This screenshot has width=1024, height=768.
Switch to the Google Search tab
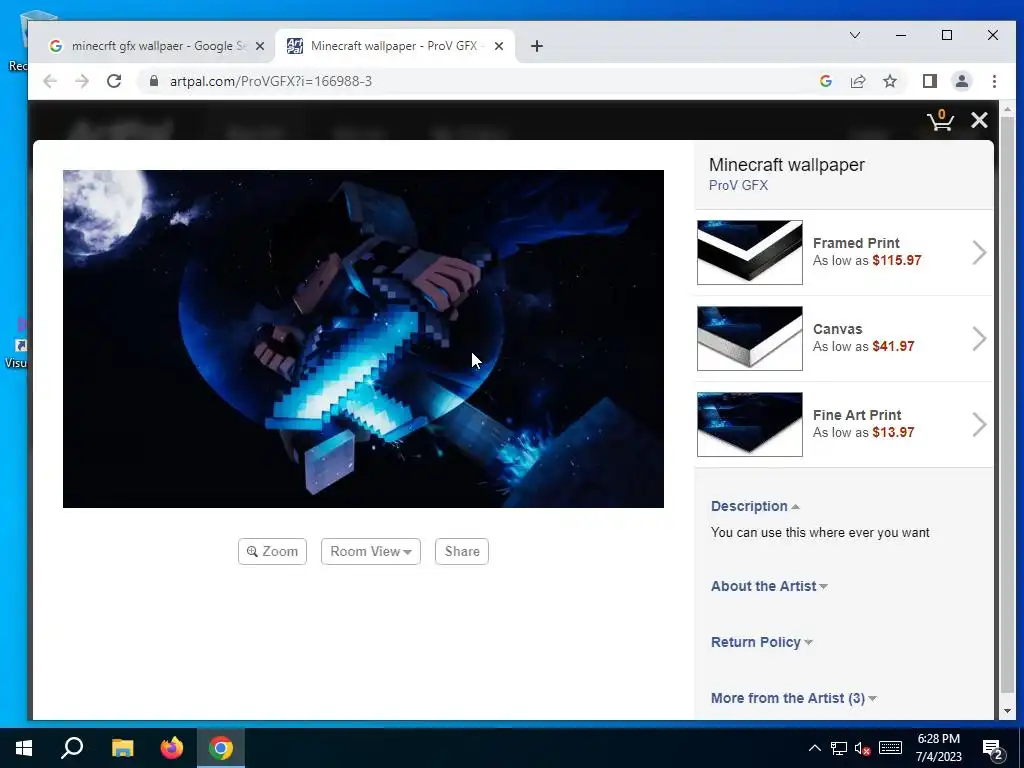tap(155, 46)
